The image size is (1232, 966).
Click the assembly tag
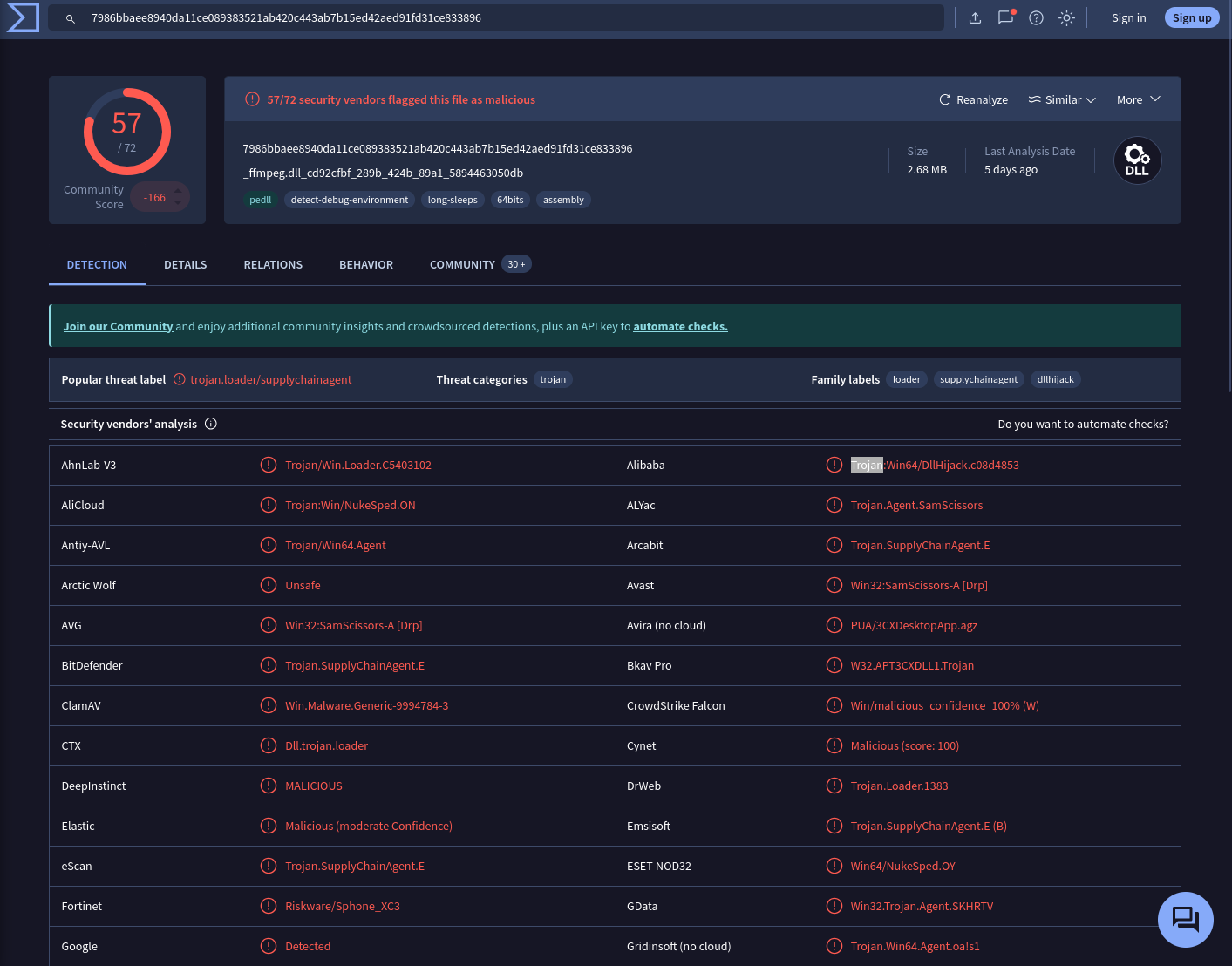pyautogui.click(x=563, y=200)
